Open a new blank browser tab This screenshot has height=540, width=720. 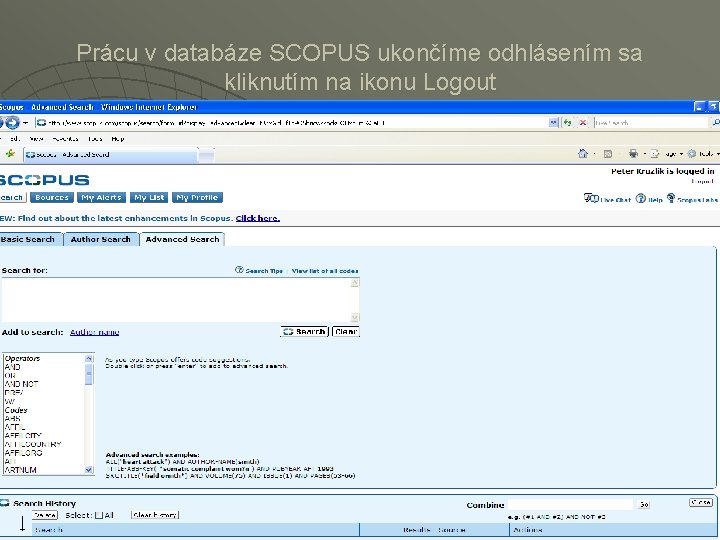[x=206, y=155]
